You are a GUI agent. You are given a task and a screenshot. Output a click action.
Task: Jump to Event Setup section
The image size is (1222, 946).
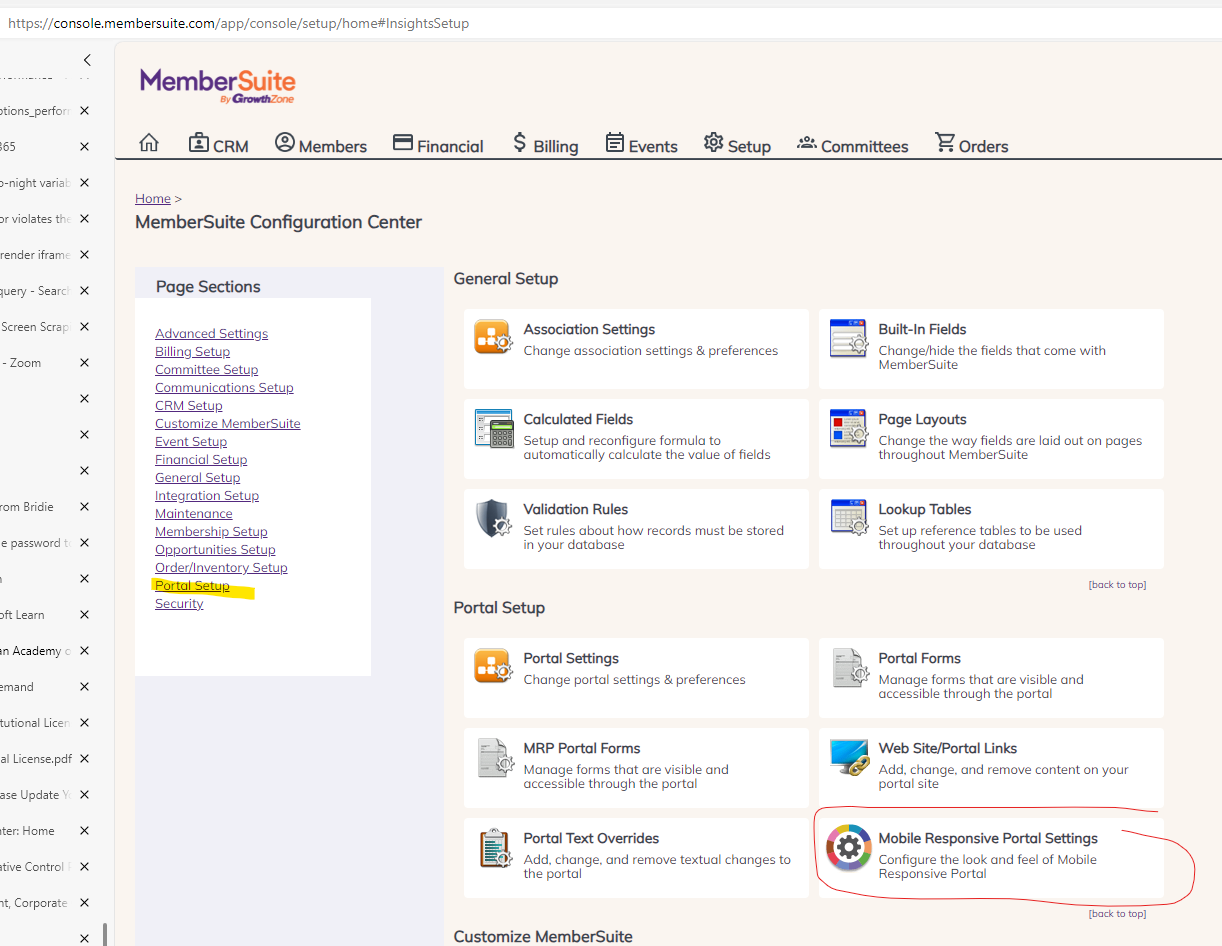click(191, 441)
